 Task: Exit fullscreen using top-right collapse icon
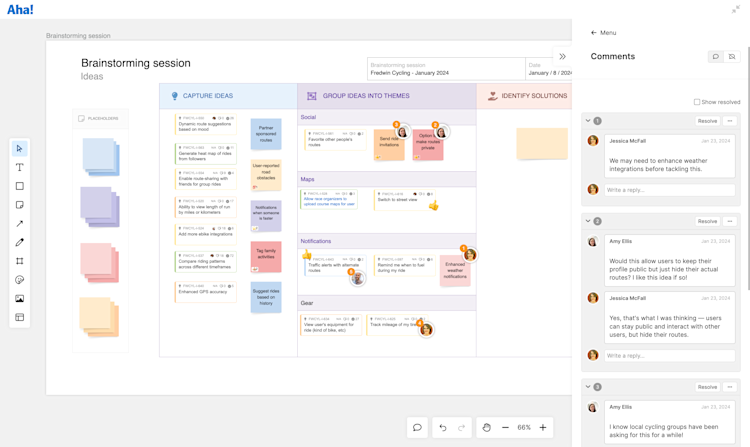(x=736, y=10)
